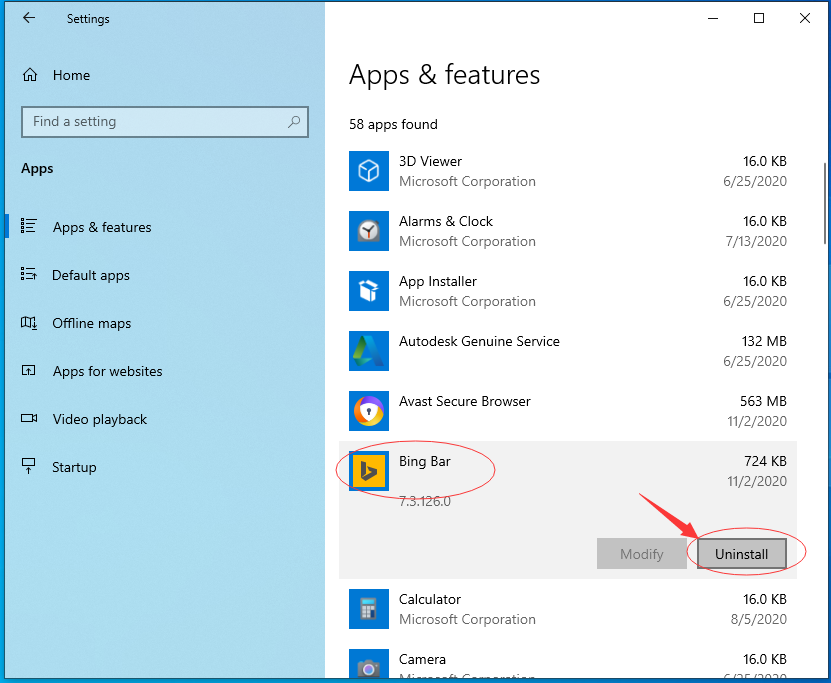Click the Avast Secure Browser icon
Image resolution: width=831 pixels, height=683 pixels.
click(368, 411)
